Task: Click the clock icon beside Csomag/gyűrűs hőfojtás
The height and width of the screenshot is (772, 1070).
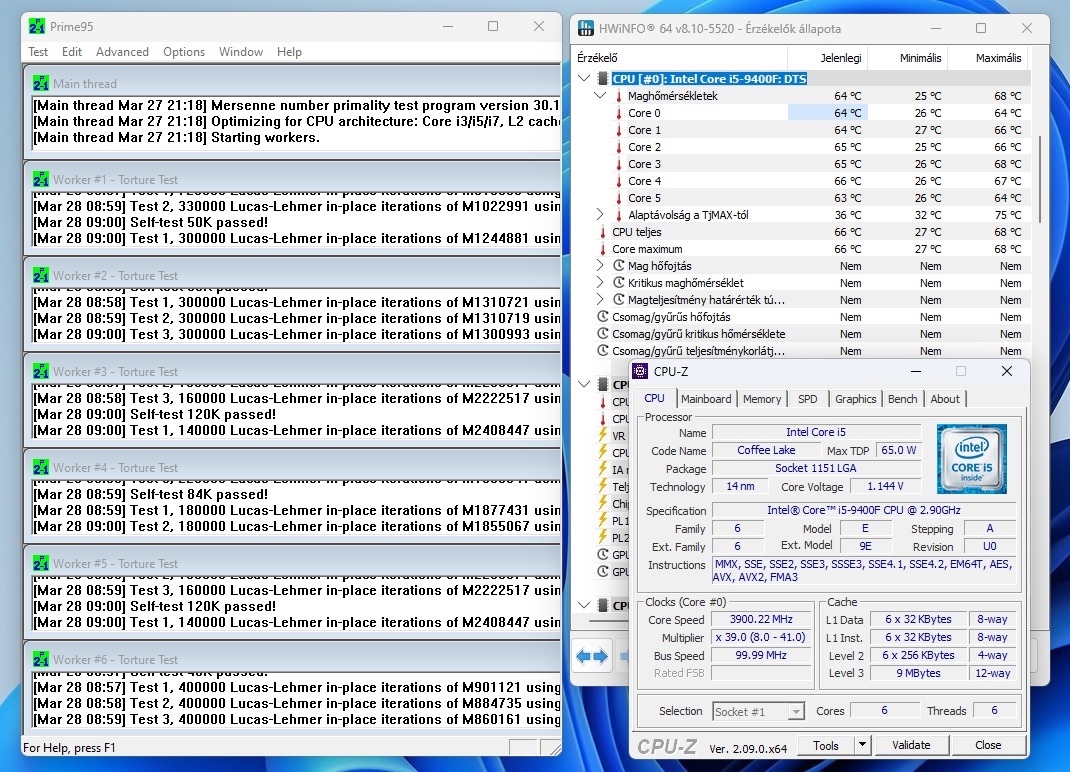Action: (x=603, y=317)
